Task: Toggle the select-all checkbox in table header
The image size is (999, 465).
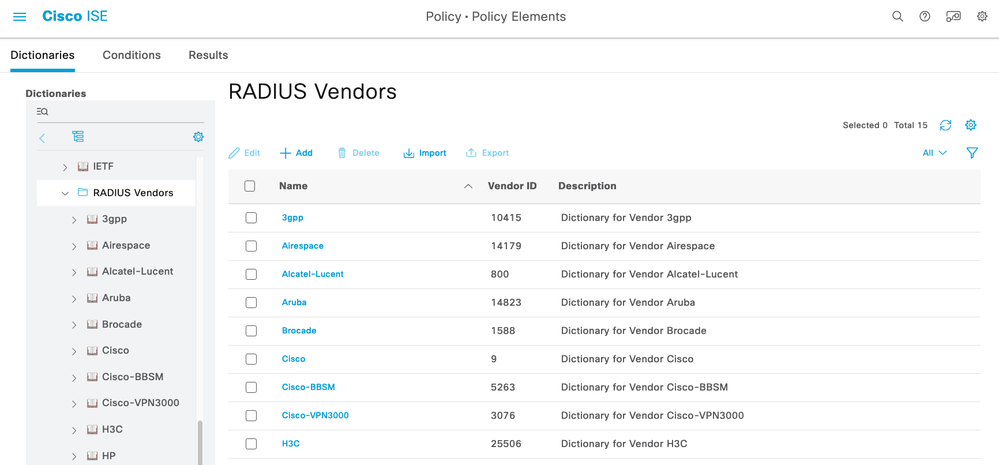Action: [250, 186]
